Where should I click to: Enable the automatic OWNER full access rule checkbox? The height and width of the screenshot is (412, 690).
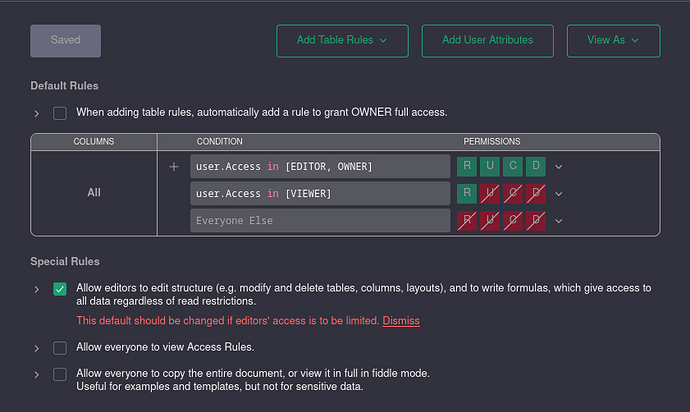60,113
